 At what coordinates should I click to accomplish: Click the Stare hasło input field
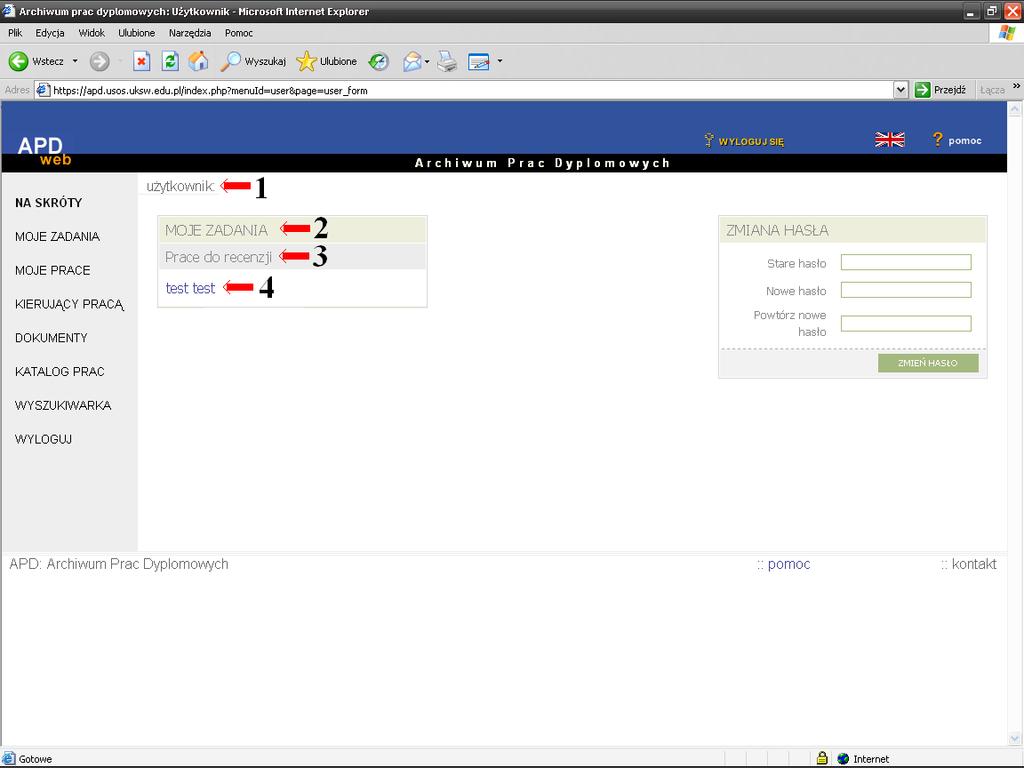[x=906, y=263]
